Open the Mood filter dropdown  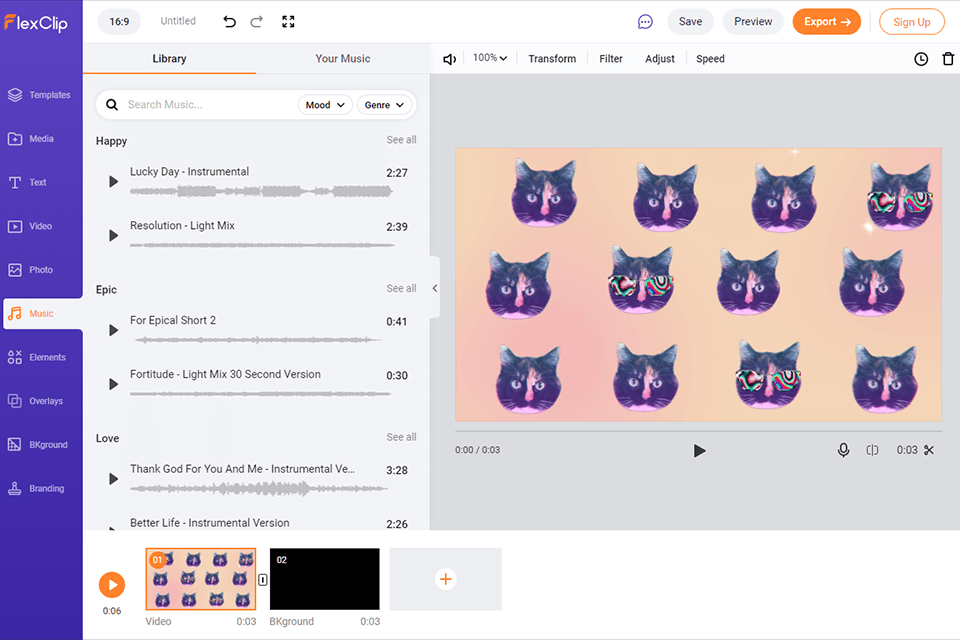[x=325, y=105]
